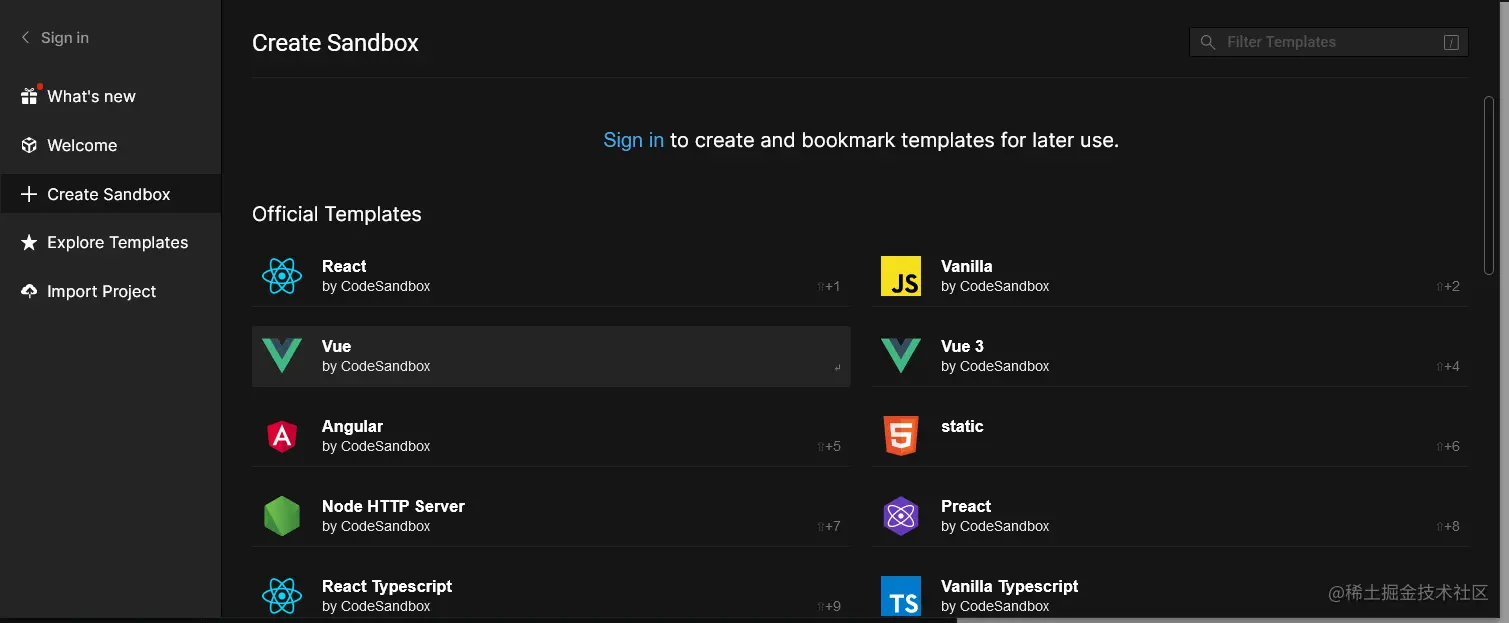Open the Welcome section

(82, 145)
